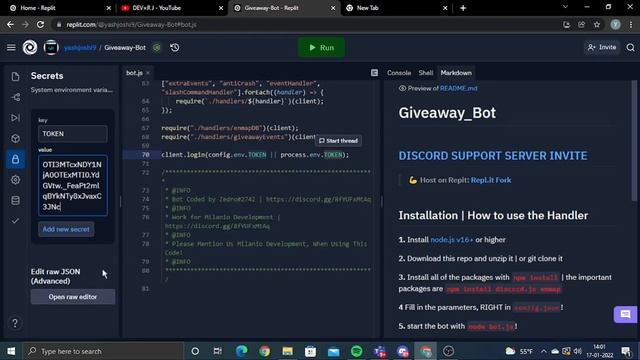This screenshot has height=360, width=640.
Task: Open the README.md preview link
Action: pos(458,88)
